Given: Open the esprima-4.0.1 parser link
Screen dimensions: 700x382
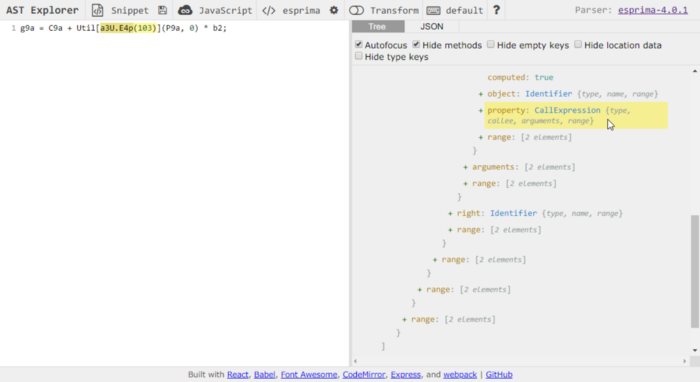Looking at the screenshot, I should [x=653, y=10].
